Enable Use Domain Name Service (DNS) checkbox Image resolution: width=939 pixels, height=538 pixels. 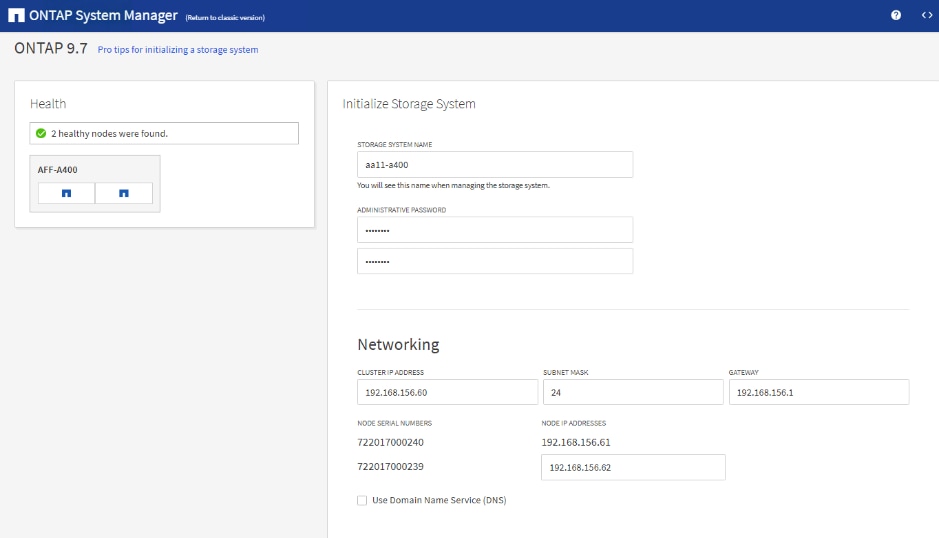pos(362,500)
